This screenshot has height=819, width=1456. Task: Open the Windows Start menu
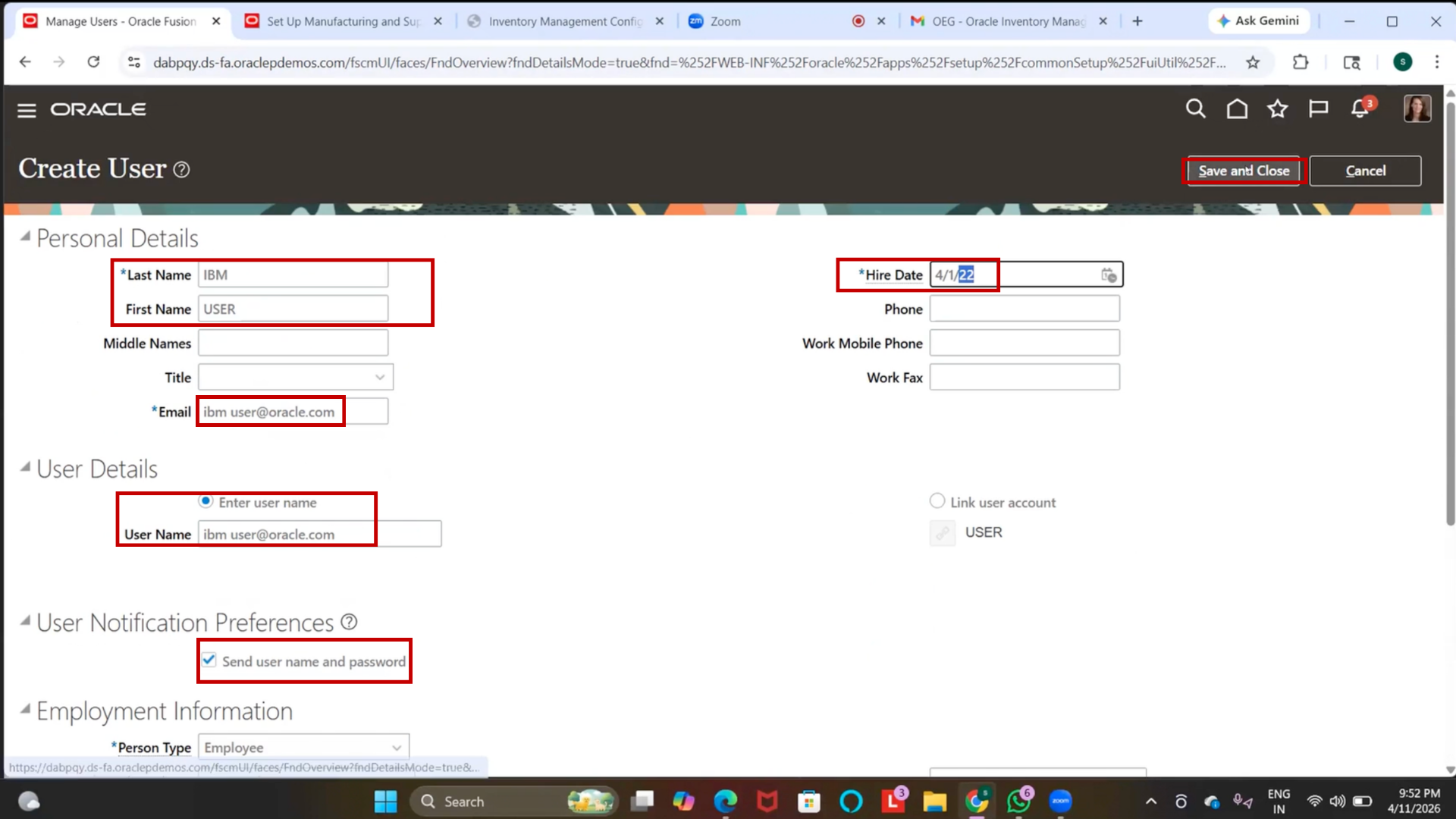[385, 802]
